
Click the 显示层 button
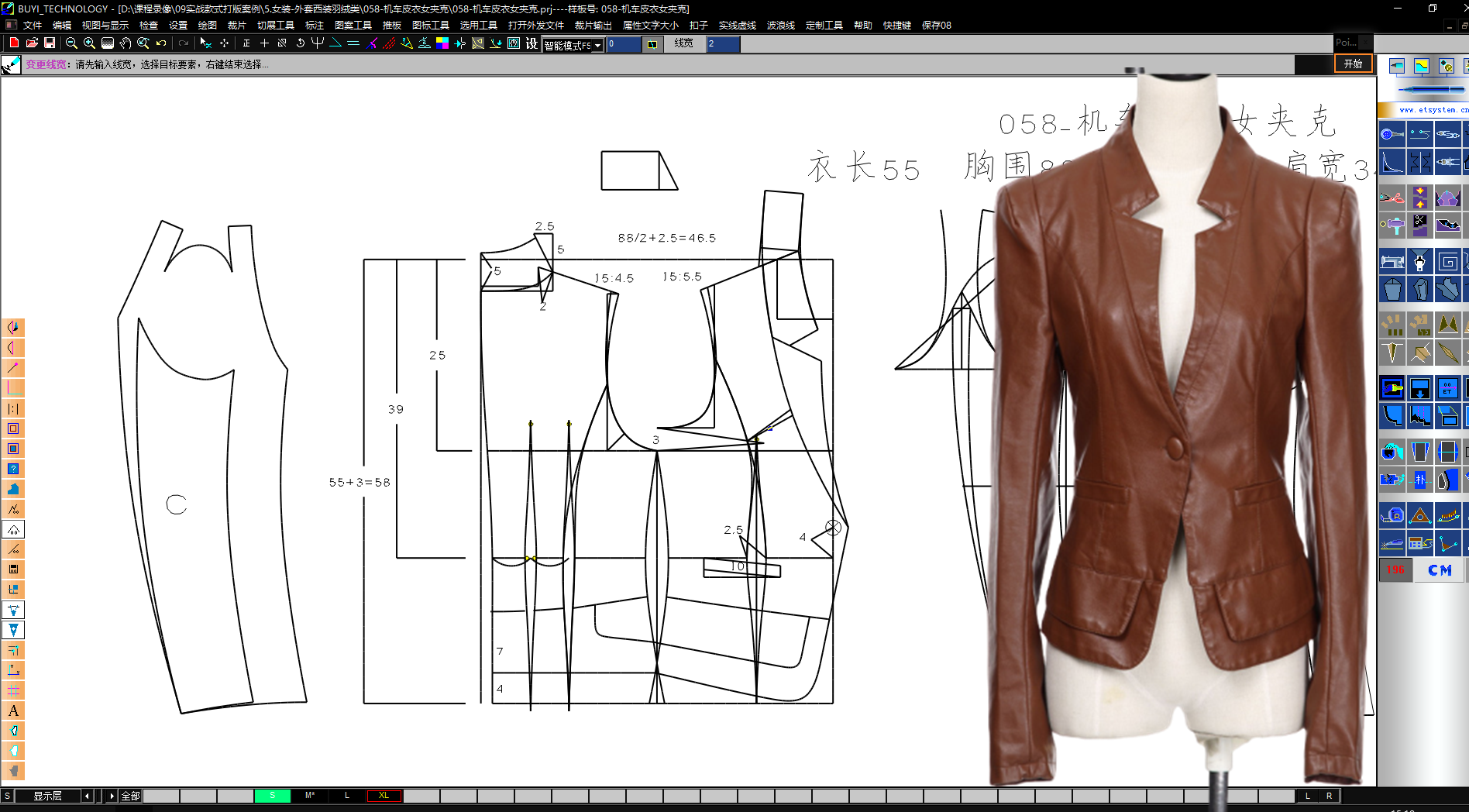[47, 796]
